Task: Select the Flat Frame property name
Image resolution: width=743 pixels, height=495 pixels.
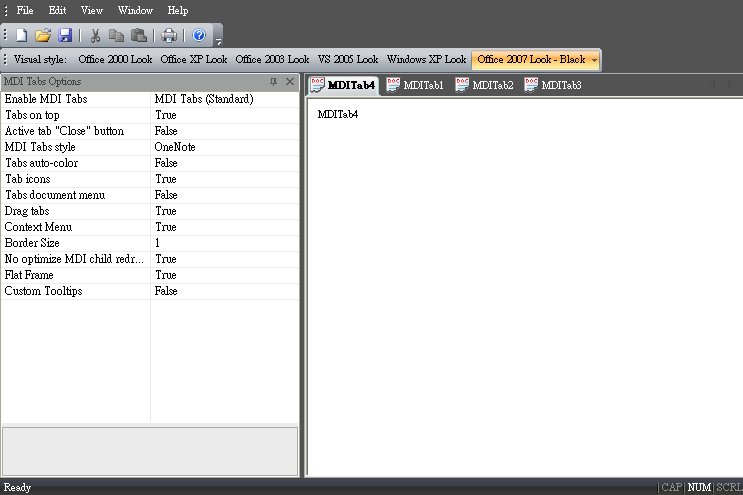Action: click(28, 275)
